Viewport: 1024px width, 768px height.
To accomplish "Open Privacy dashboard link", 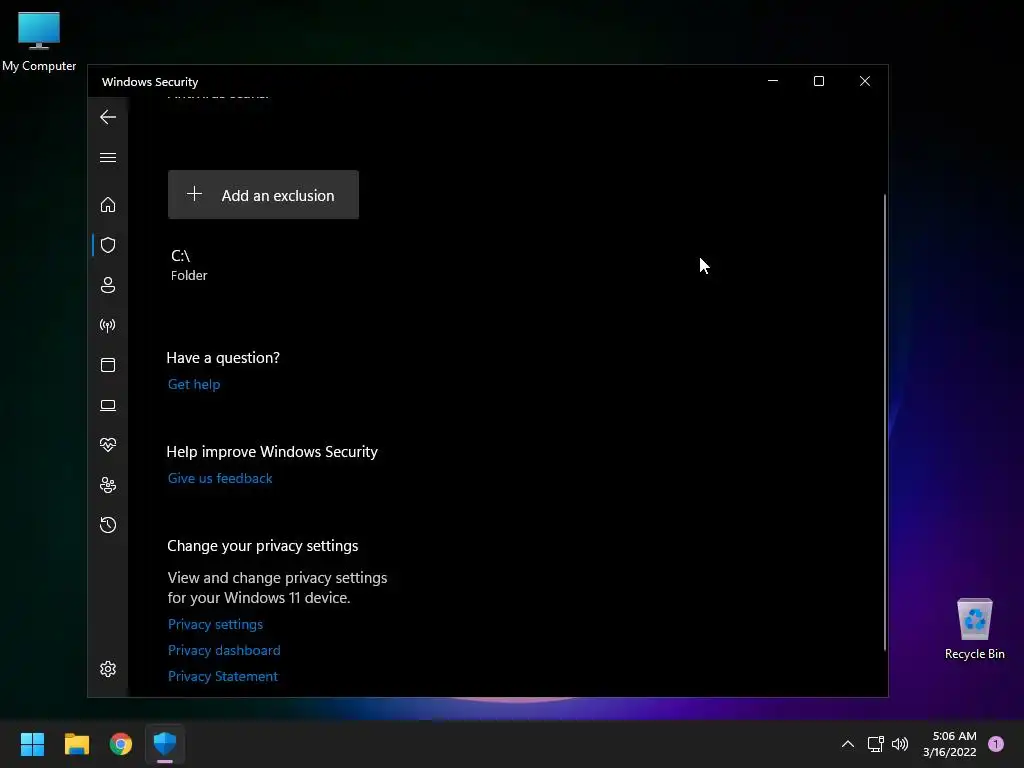I will click(224, 650).
